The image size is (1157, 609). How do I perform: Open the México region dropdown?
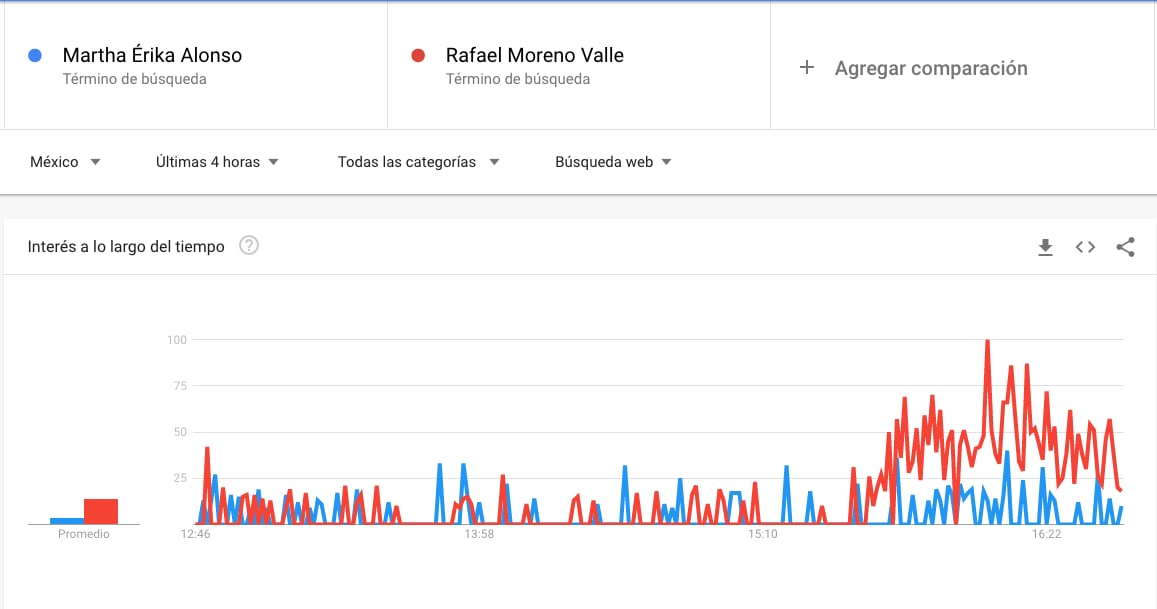point(65,162)
